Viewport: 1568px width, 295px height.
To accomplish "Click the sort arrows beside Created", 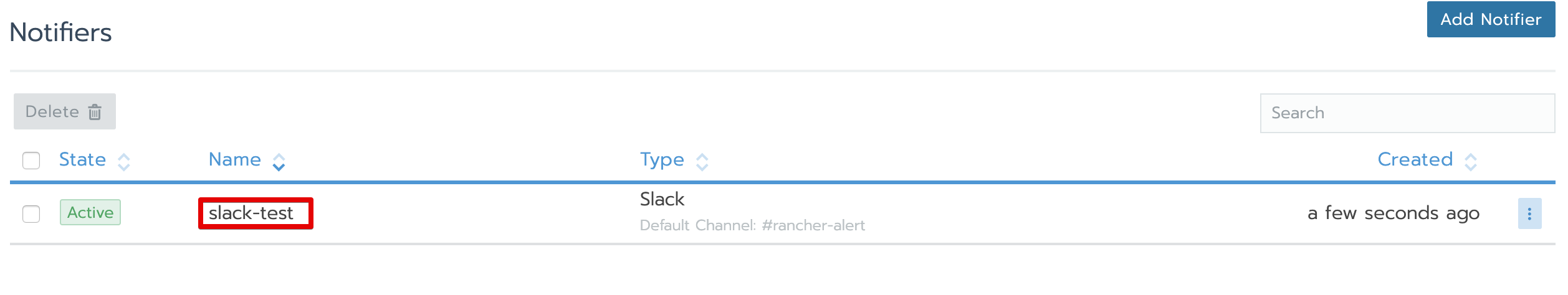I will pos(1471,162).
